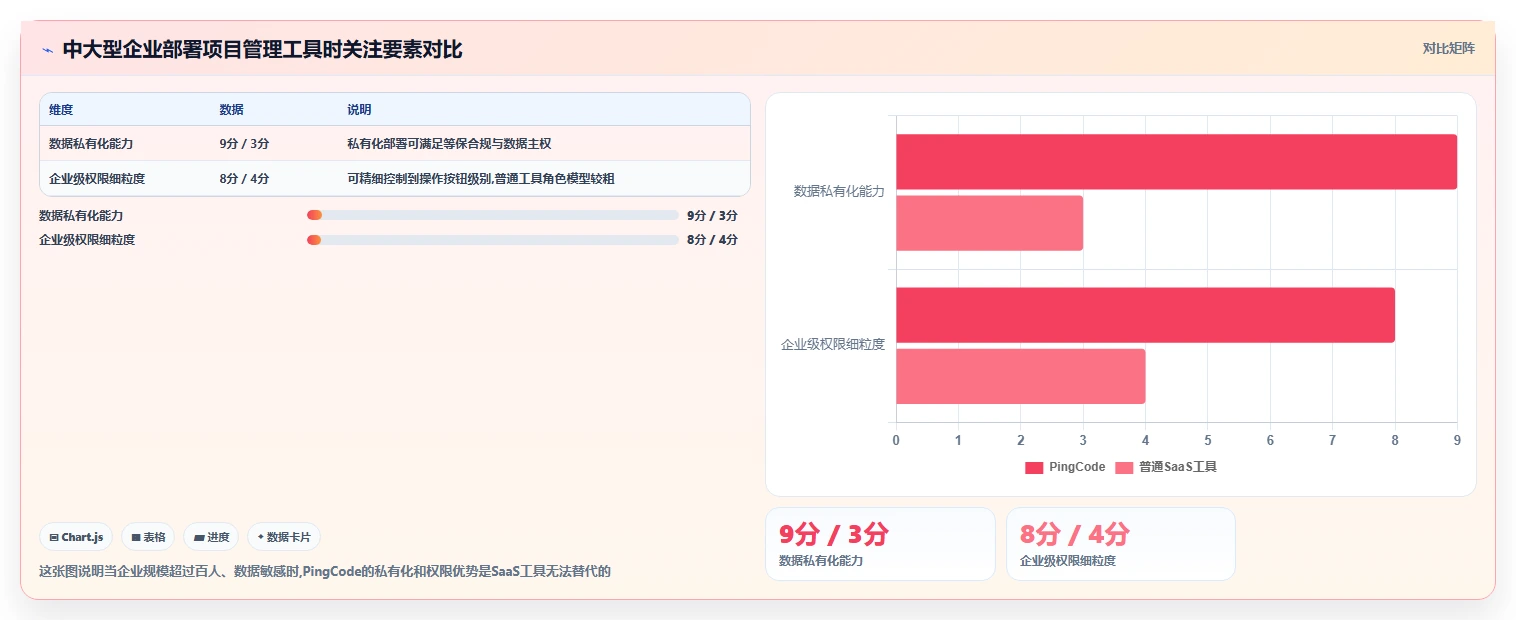Screen dimensions: 1516x620
Task: Click the 企业级权限细粒度 progress bar
Action: pos(493,240)
